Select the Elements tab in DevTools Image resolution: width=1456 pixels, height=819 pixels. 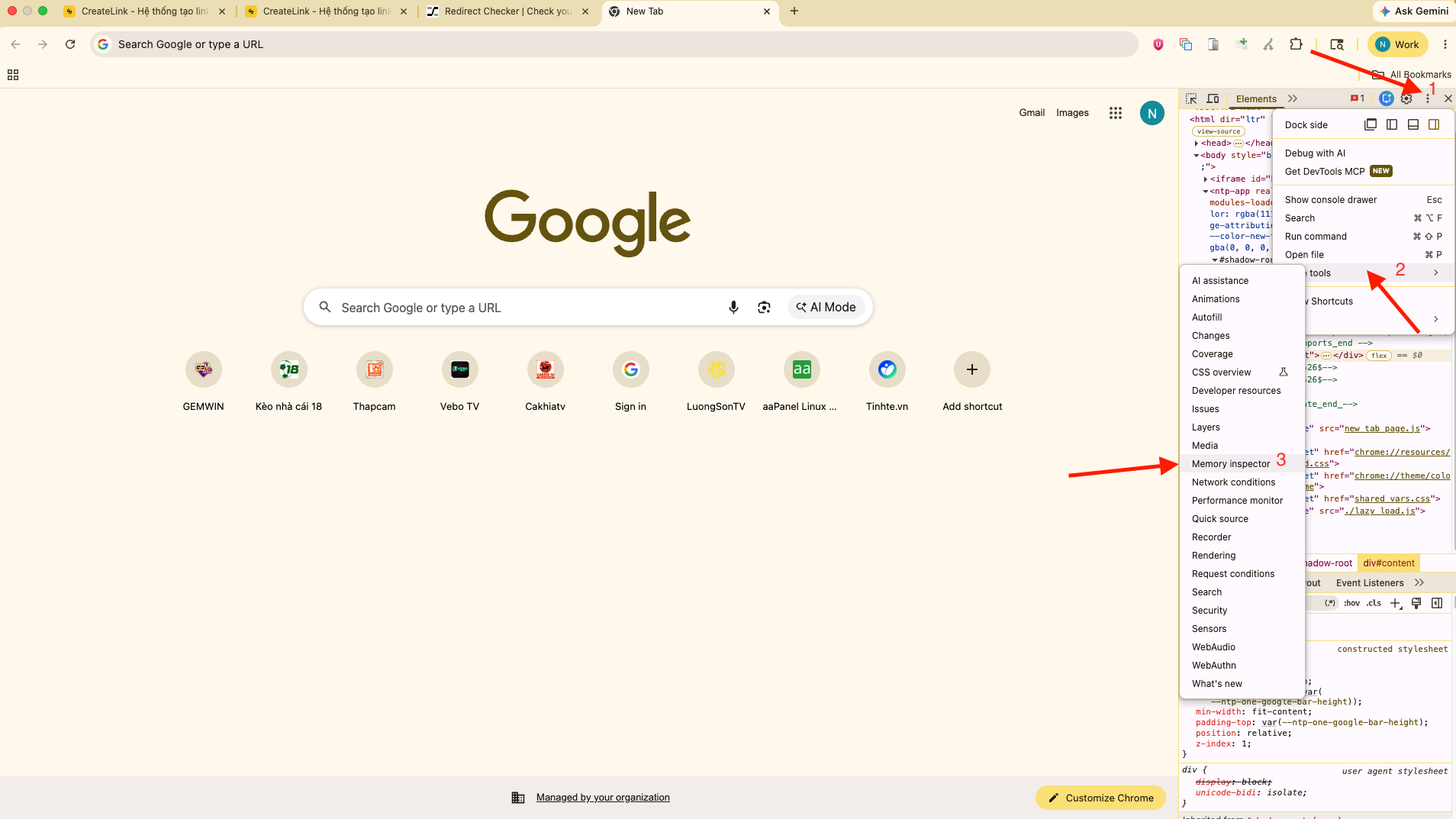coord(1256,98)
